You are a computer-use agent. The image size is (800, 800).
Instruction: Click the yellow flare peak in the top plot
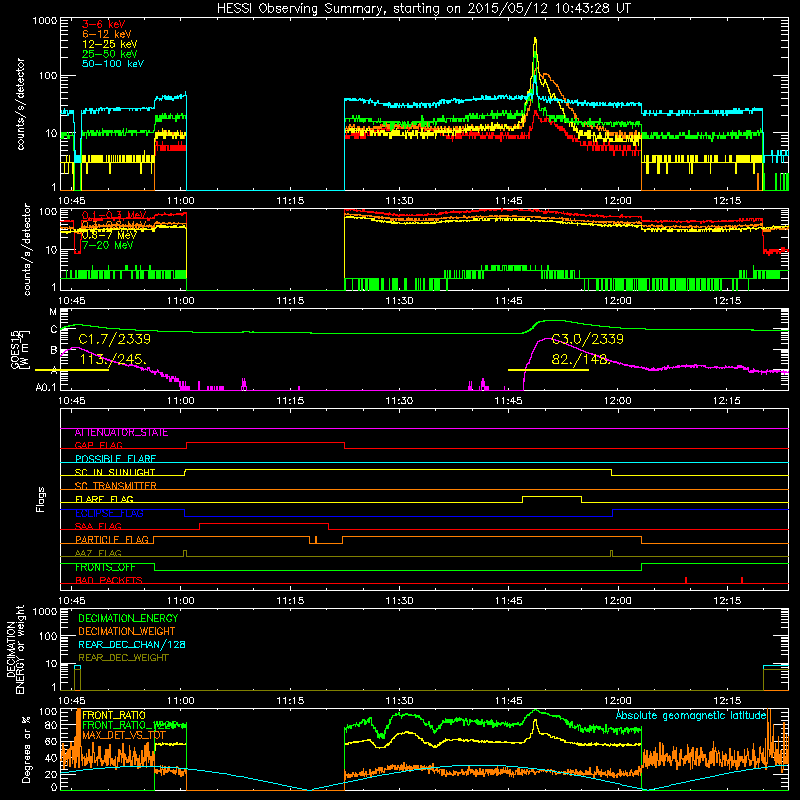pos(535,39)
